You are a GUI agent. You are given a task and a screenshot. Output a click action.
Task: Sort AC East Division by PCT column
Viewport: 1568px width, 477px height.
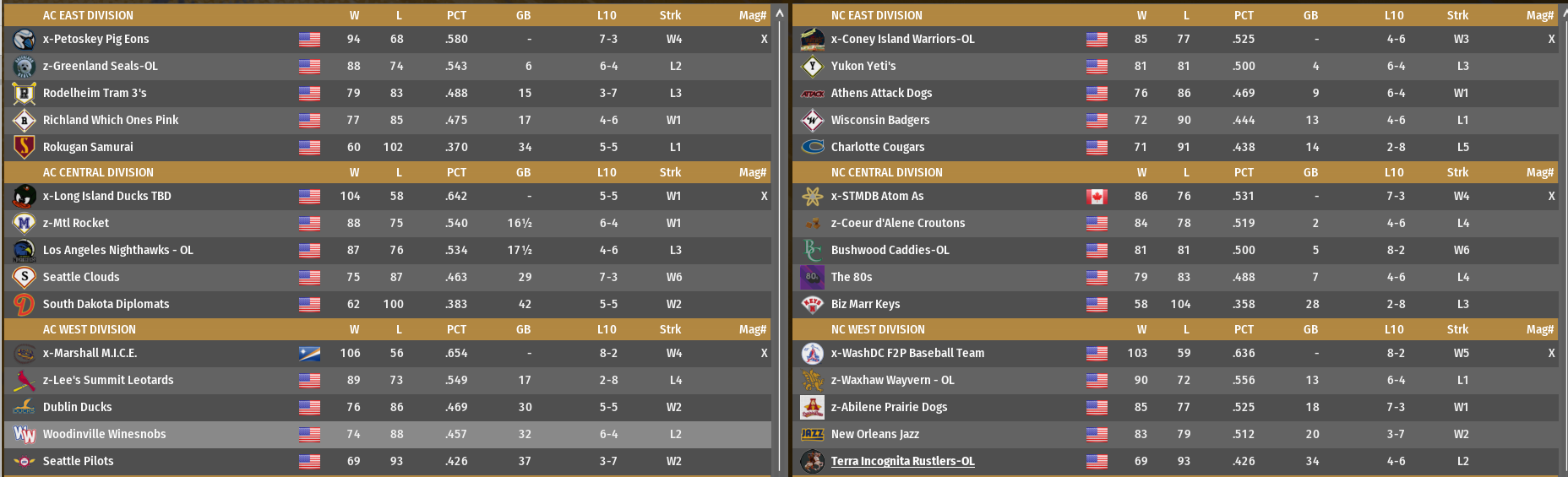coord(456,15)
